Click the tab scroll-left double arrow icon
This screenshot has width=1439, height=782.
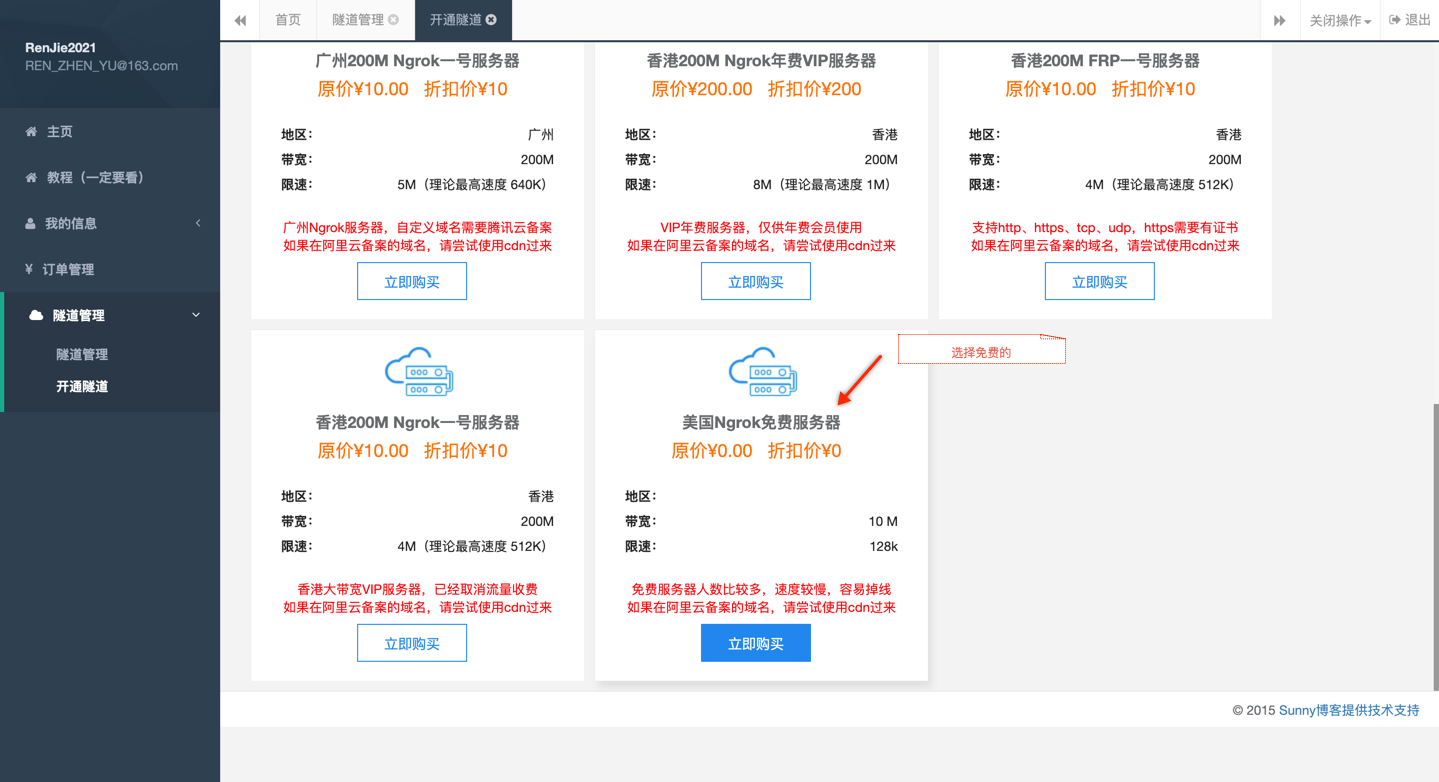[240, 20]
